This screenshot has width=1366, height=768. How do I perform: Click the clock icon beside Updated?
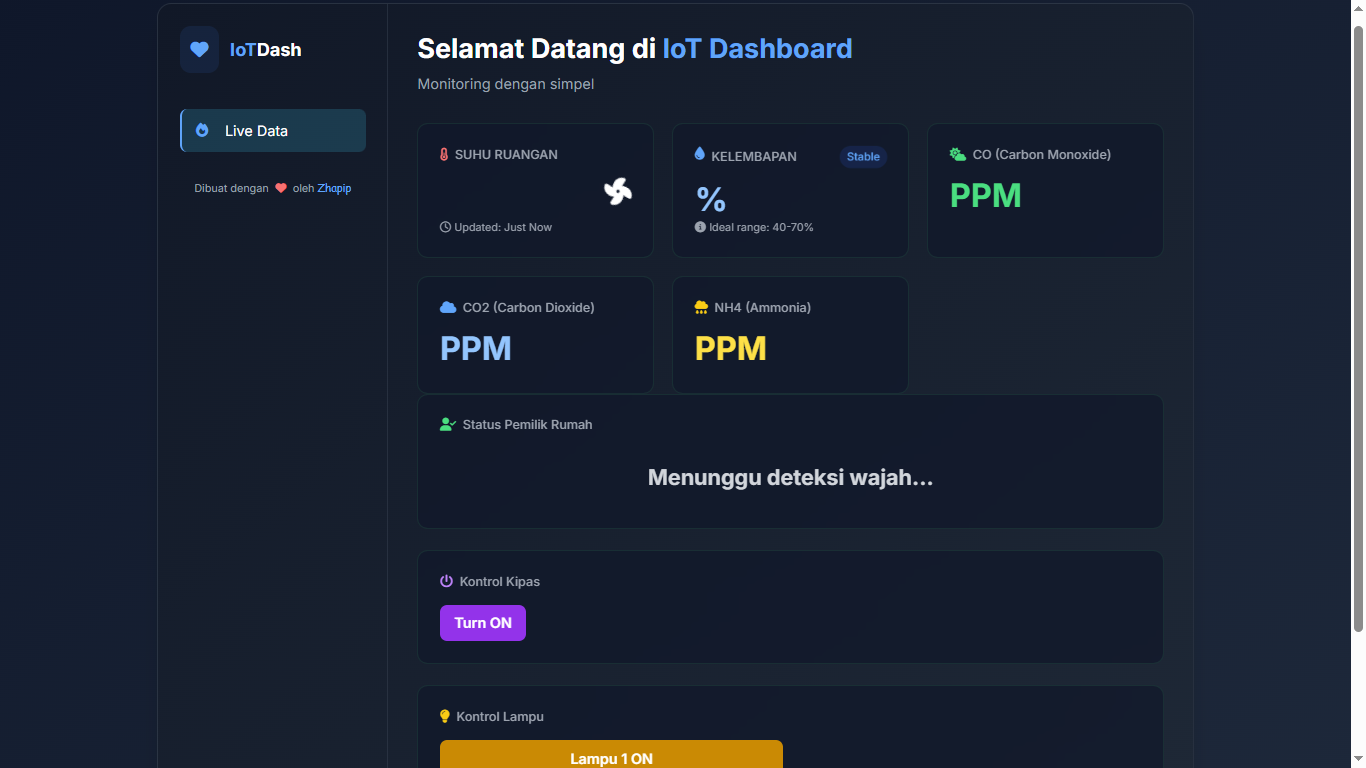[x=445, y=227]
